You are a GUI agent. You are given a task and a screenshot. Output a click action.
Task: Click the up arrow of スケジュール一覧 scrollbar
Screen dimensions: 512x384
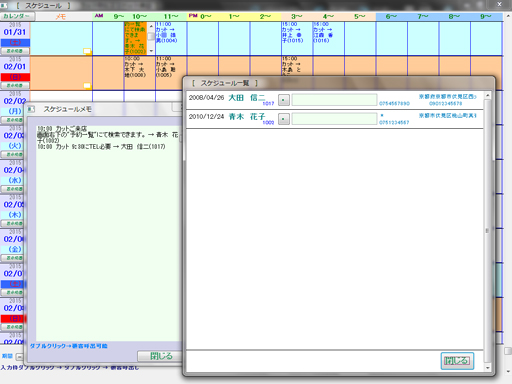(487, 96)
